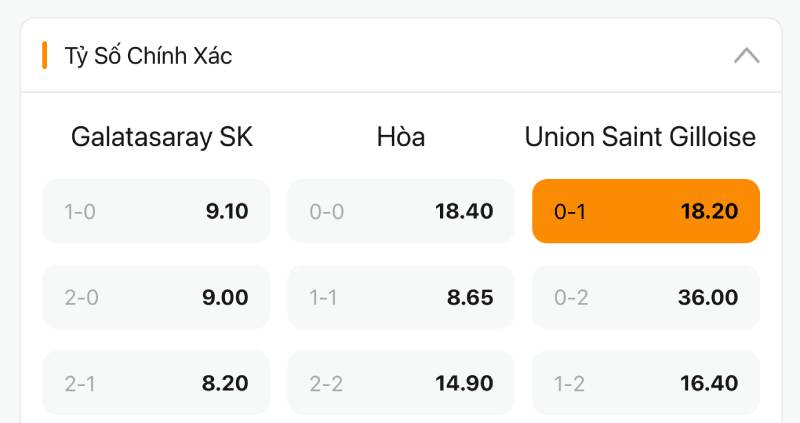Click the 9.10 odds value
This screenshot has width=800, height=423.
[x=227, y=211]
